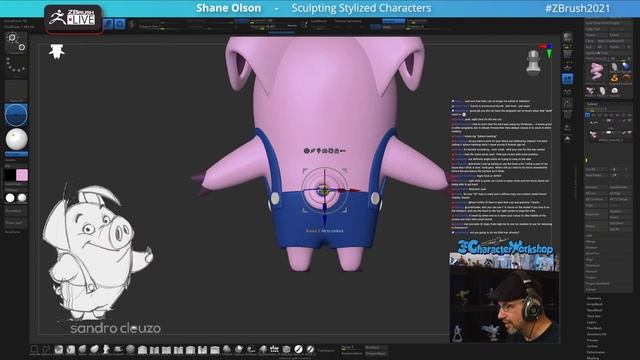Select the crown-shaped brush in bottom shelf
Viewport: 640px width, 360px height.
(x=274, y=349)
